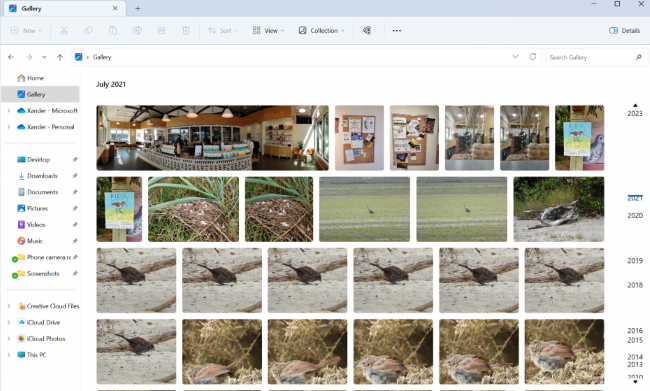This screenshot has width=650, height=391.
Task: Open Pictures quick access folder
Action: tap(37, 209)
